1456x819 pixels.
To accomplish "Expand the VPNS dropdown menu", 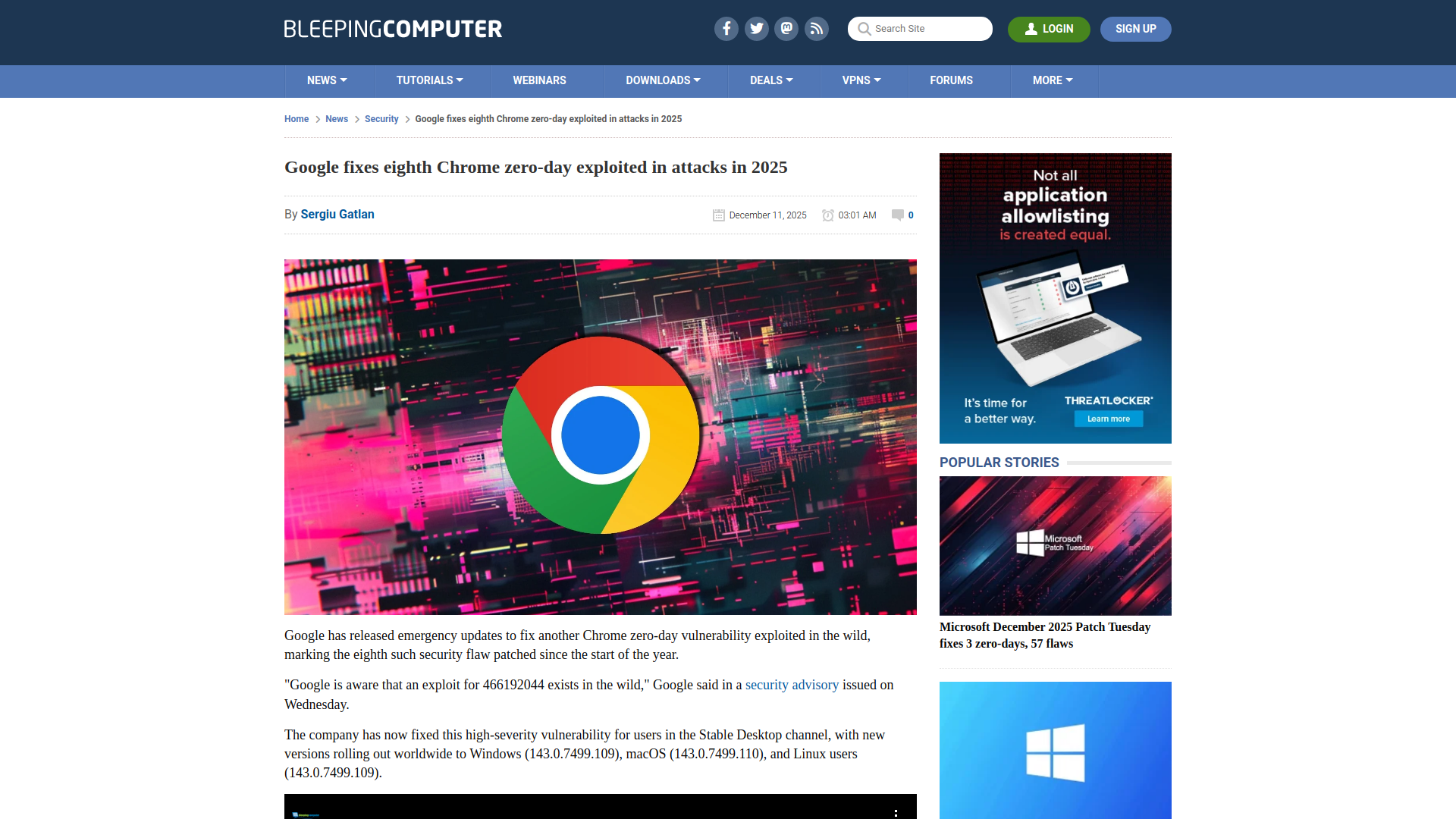I will tap(862, 80).
